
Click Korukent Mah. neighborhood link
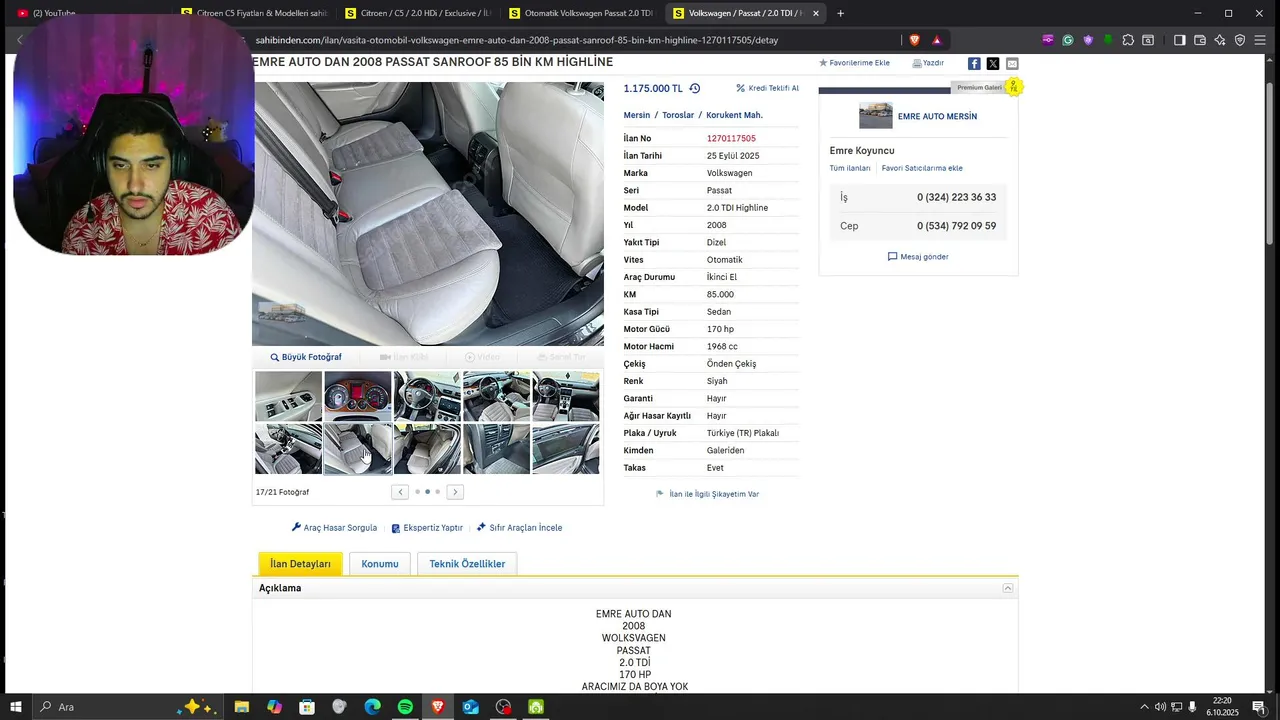734,115
